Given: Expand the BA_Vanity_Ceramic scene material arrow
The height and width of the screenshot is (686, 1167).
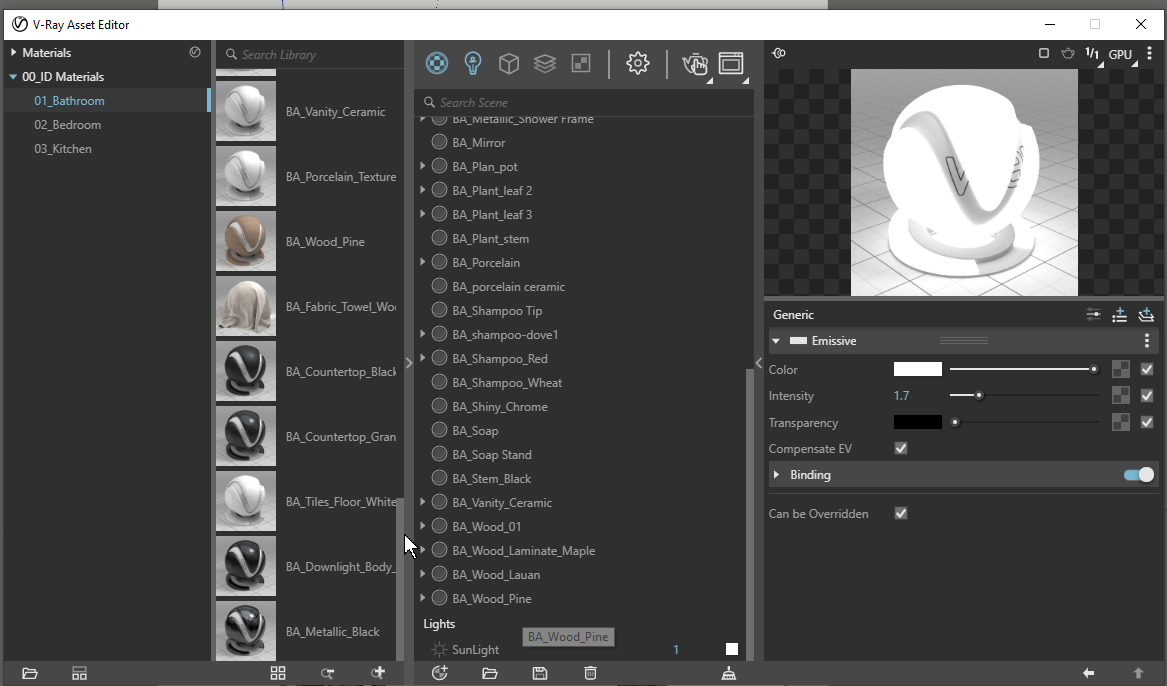Looking at the screenshot, I should (x=423, y=502).
